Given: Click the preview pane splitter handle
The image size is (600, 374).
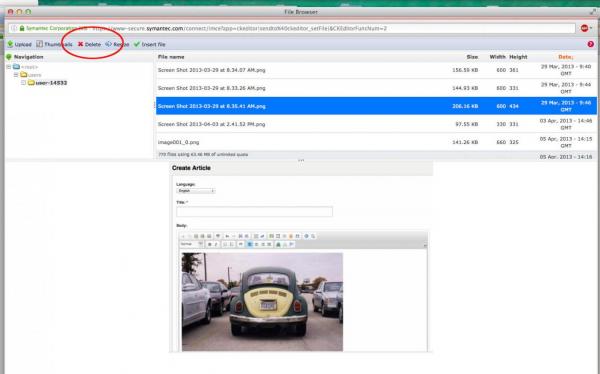Looking at the screenshot, I should 301,160.
